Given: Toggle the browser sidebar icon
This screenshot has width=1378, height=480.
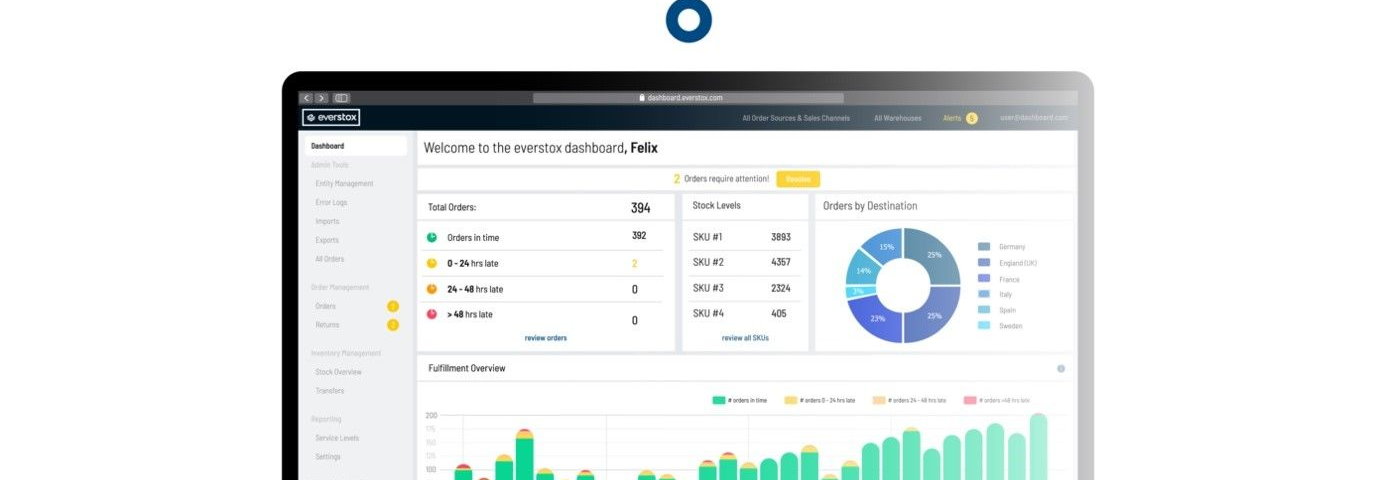Looking at the screenshot, I should [x=342, y=98].
